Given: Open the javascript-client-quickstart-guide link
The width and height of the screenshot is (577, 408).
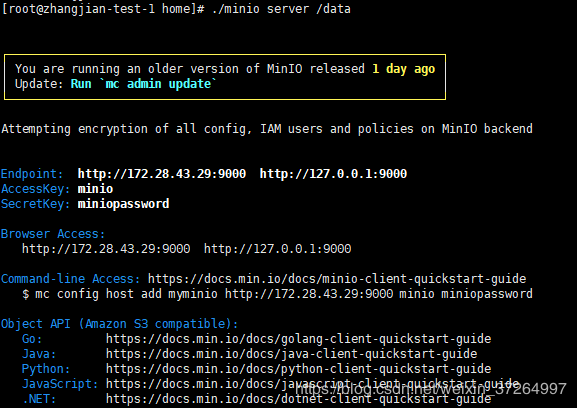Looking at the screenshot, I should (312, 384).
